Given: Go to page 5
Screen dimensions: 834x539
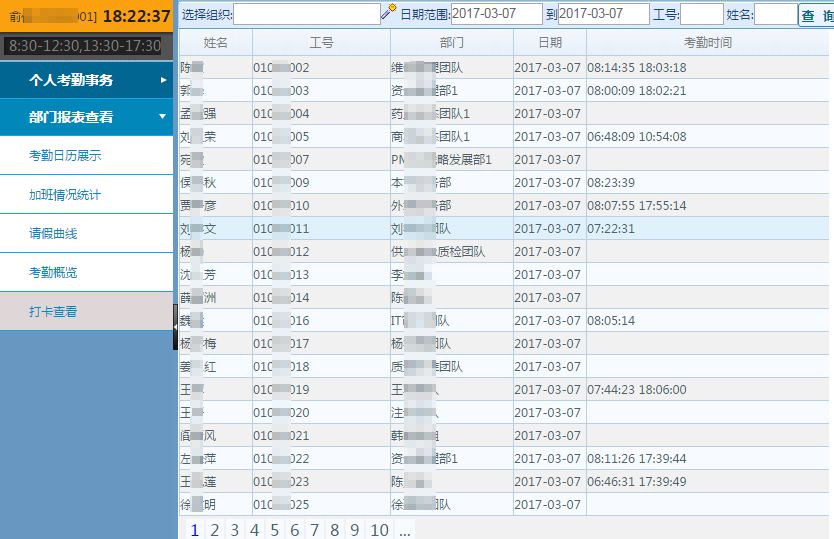Looking at the screenshot, I should (274, 530).
